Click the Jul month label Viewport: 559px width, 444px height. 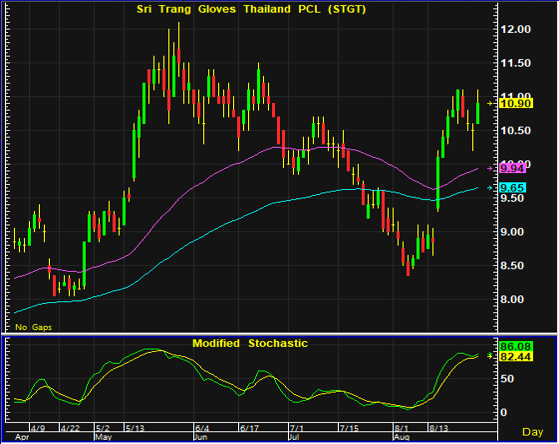[294, 437]
